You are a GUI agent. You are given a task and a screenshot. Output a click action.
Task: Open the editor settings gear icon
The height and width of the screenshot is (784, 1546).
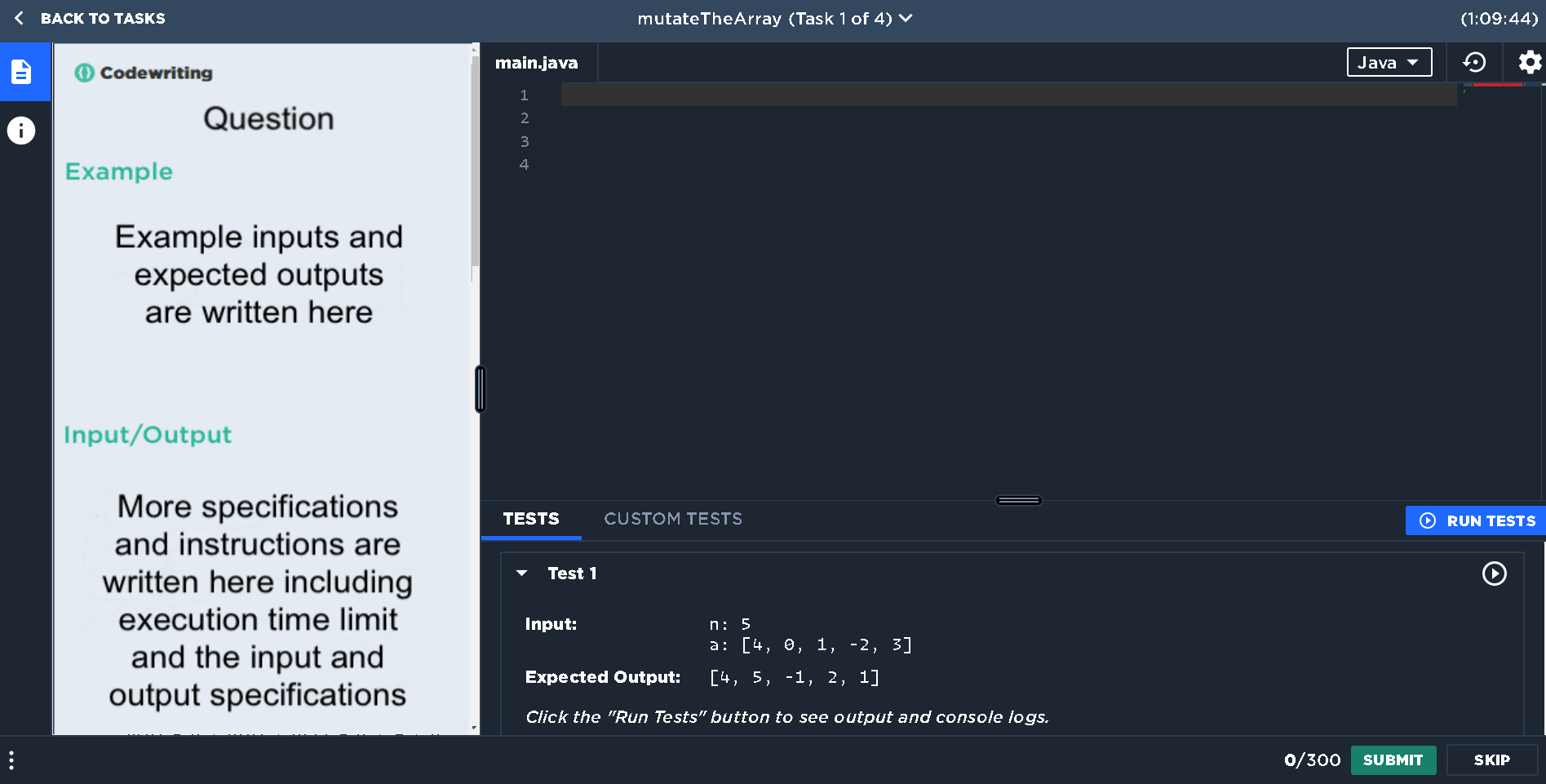[1529, 62]
